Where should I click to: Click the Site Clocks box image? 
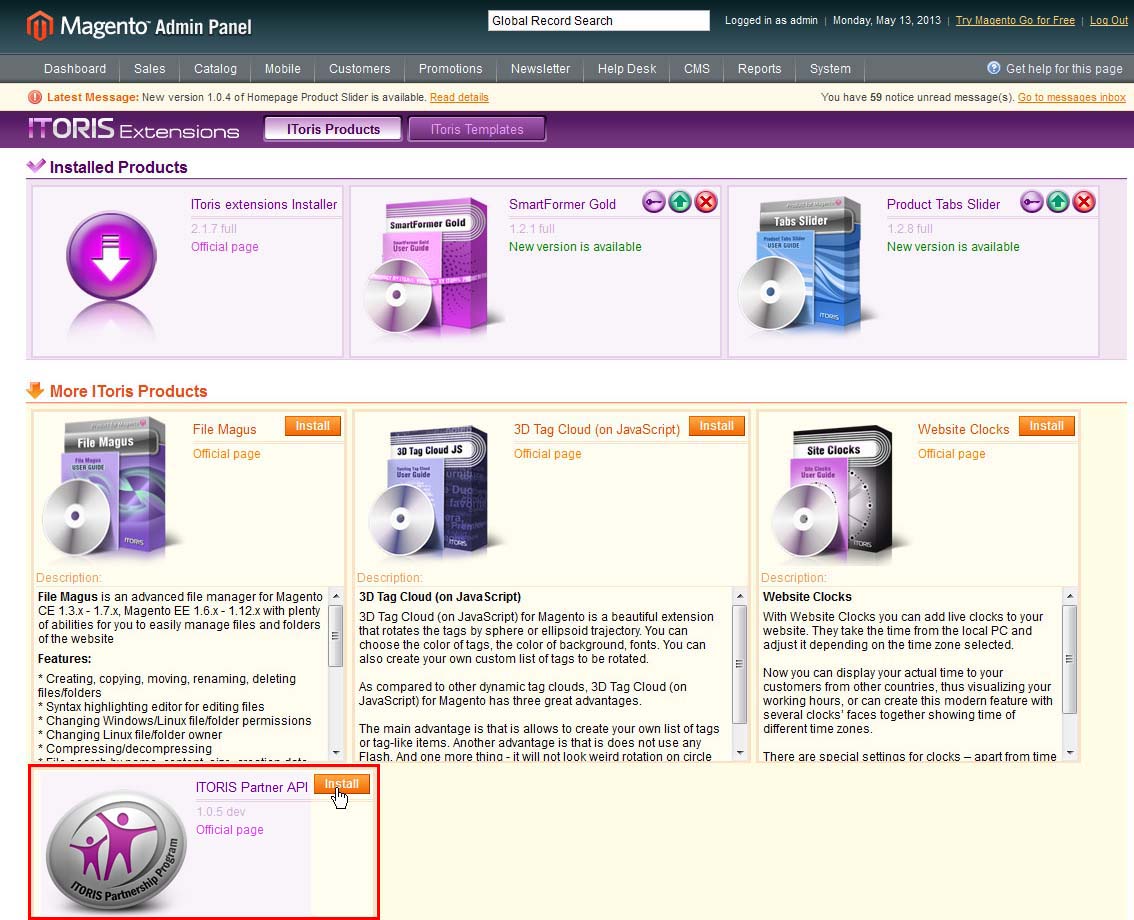[837, 492]
